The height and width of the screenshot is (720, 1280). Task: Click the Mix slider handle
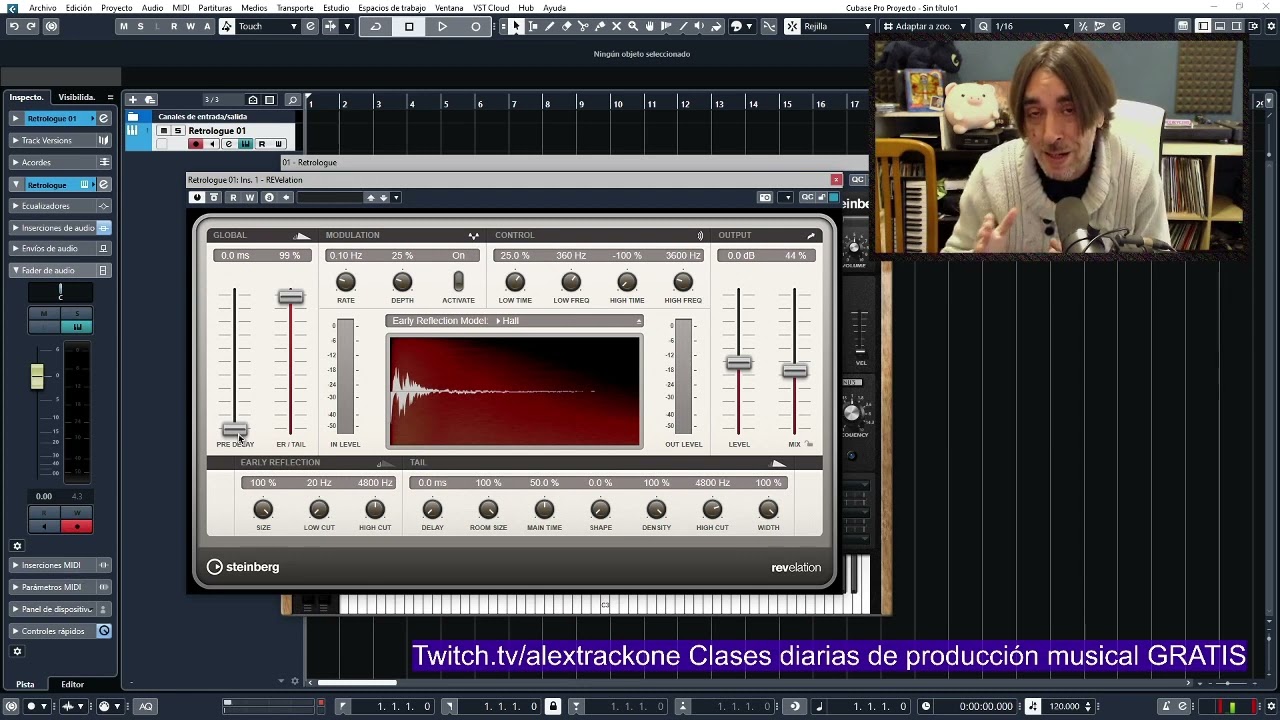[x=794, y=371]
